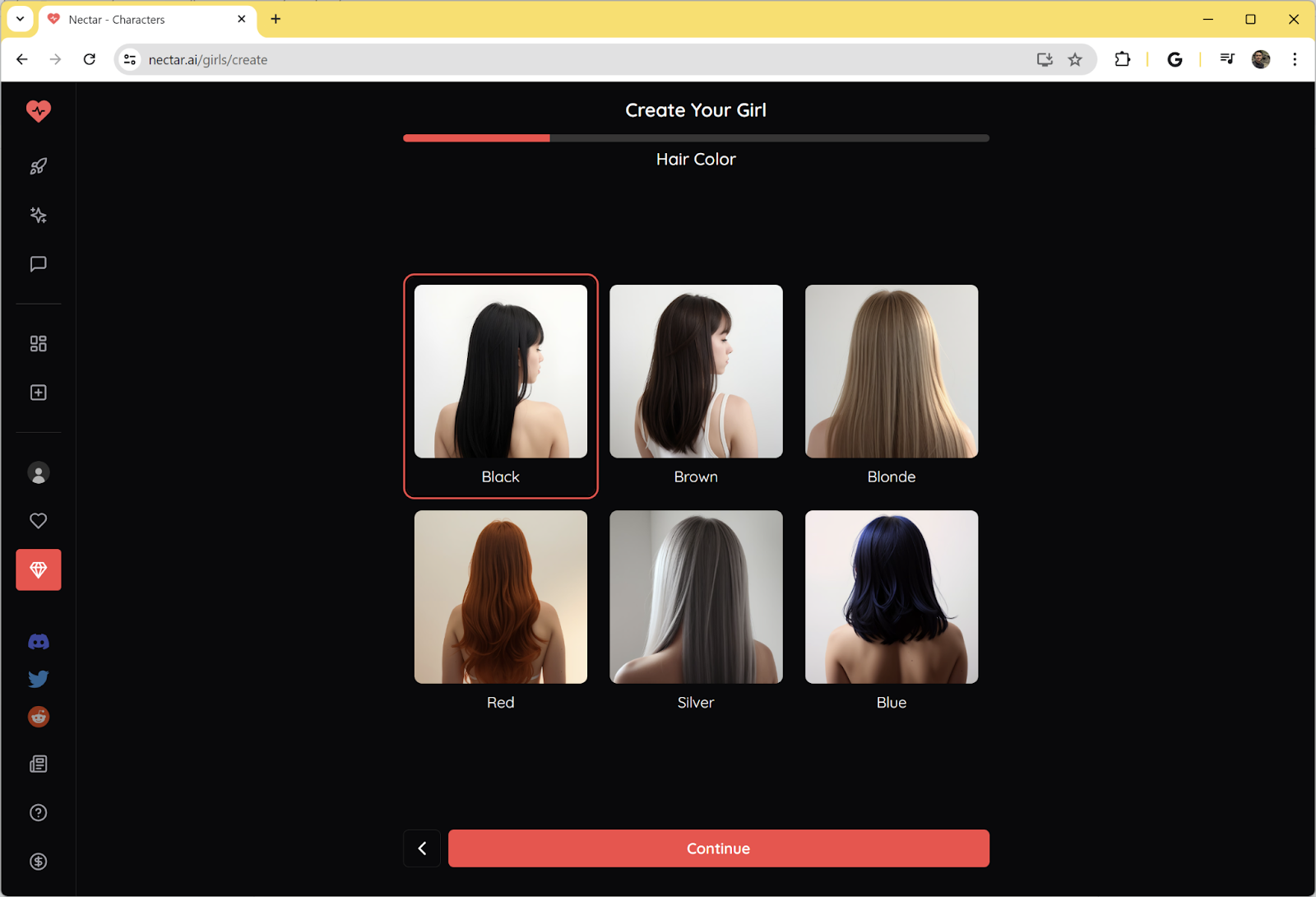Click the Silver label text

click(696, 703)
